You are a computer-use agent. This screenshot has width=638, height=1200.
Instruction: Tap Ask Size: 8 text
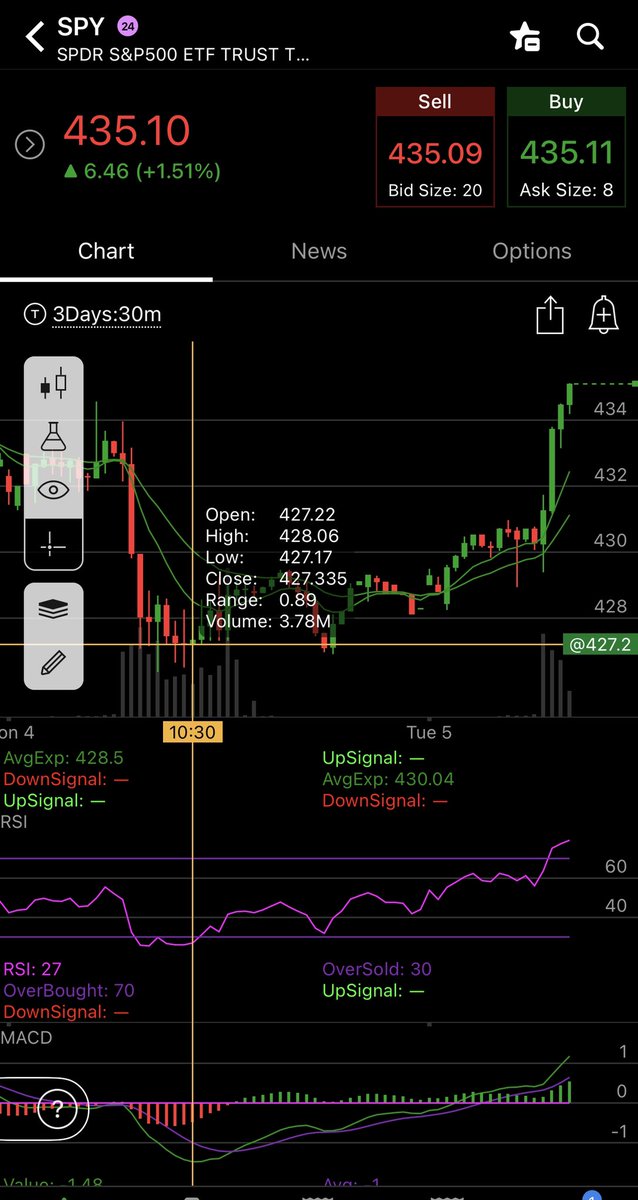[x=566, y=190]
